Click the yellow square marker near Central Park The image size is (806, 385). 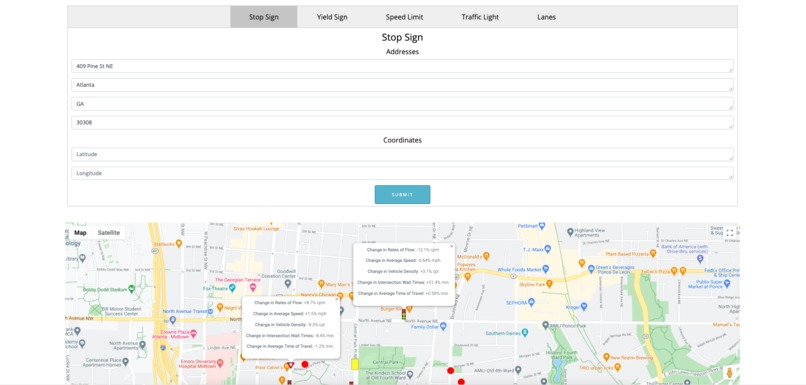coord(355,364)
